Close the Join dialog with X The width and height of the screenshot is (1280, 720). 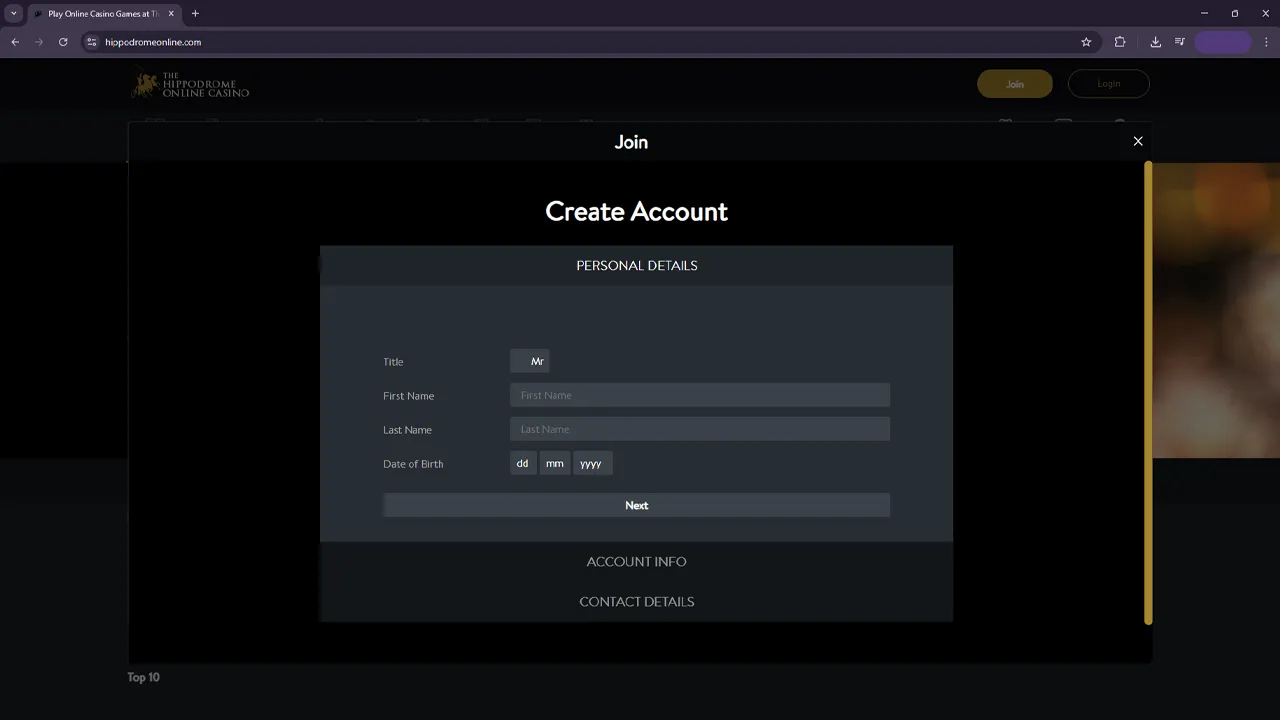click(1137, 141)
